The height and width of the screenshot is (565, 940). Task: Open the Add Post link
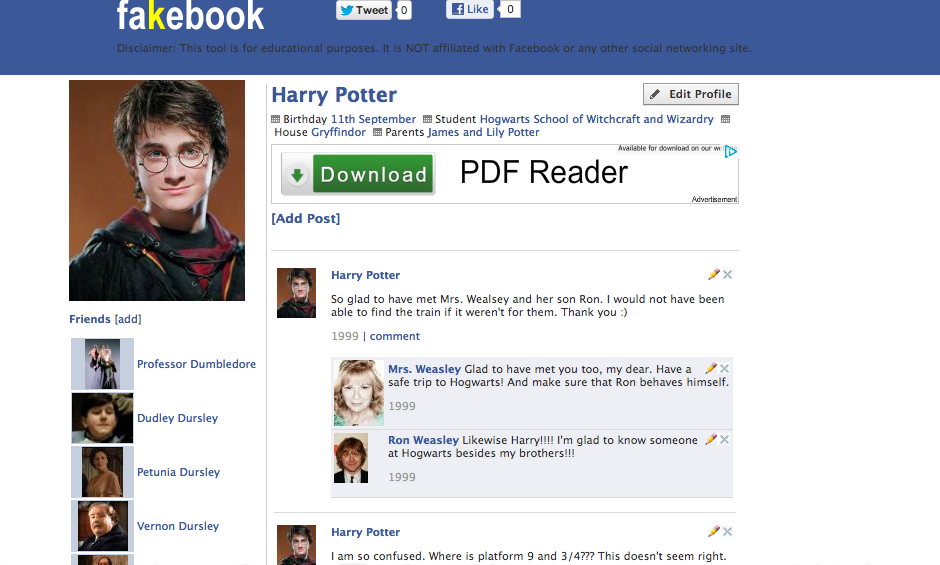(306, 218)
